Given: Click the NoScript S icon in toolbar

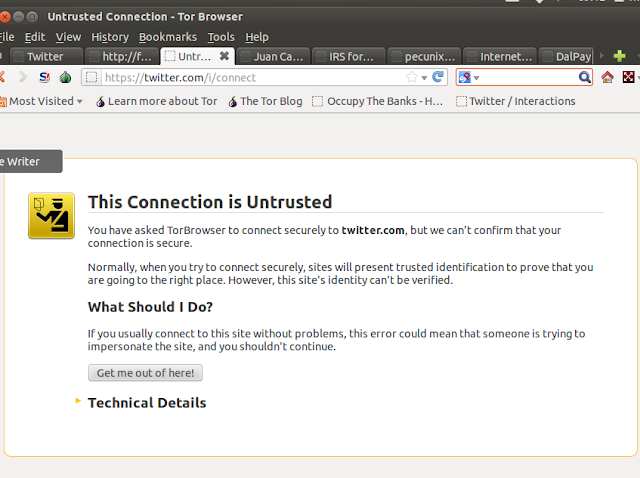Looking at the screenshot, I should coord(44,77).
